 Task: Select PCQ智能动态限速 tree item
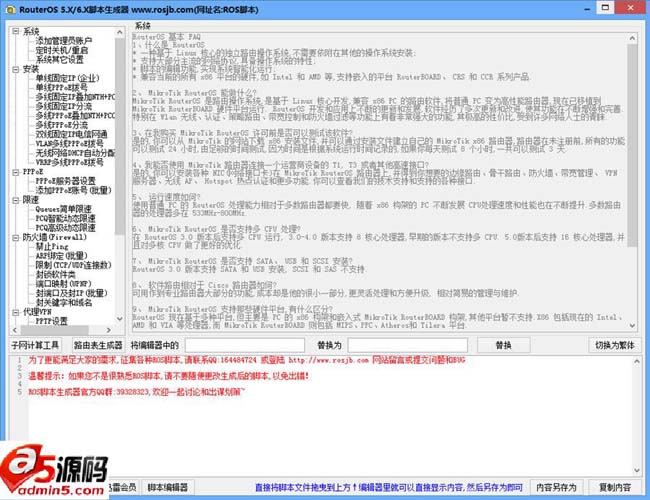[65, 218]
